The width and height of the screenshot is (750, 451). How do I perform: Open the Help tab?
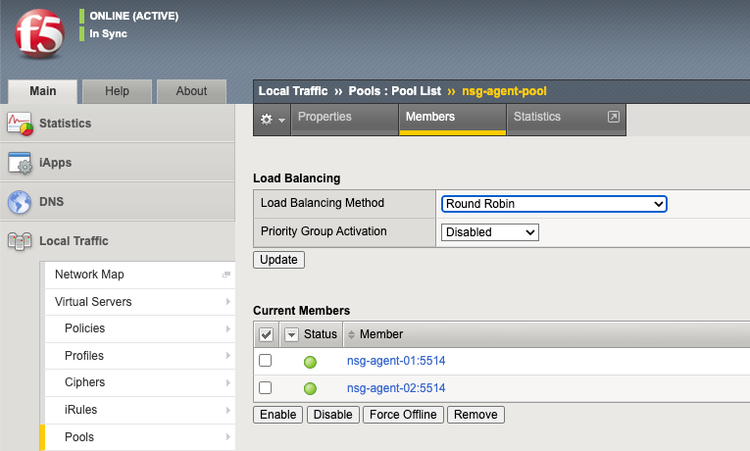(117, 91)
